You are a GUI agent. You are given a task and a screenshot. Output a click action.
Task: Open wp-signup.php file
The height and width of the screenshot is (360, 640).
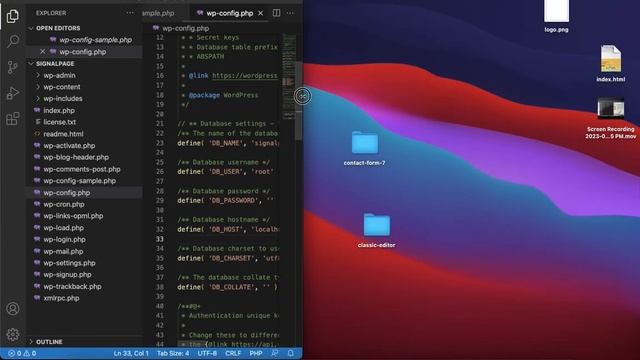point(67,275)
